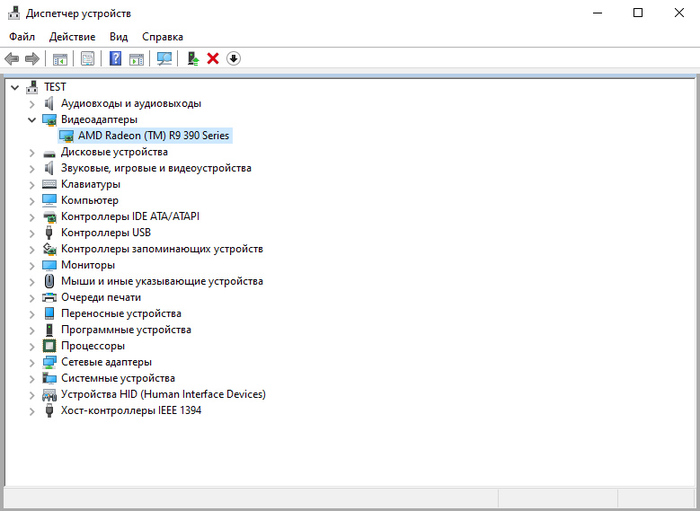Image resolution: width=700 pixels, height=511 pixels.
Task: Expand the Аудиовходы и аудиовыходы node
Action: (x=32, y=103)
